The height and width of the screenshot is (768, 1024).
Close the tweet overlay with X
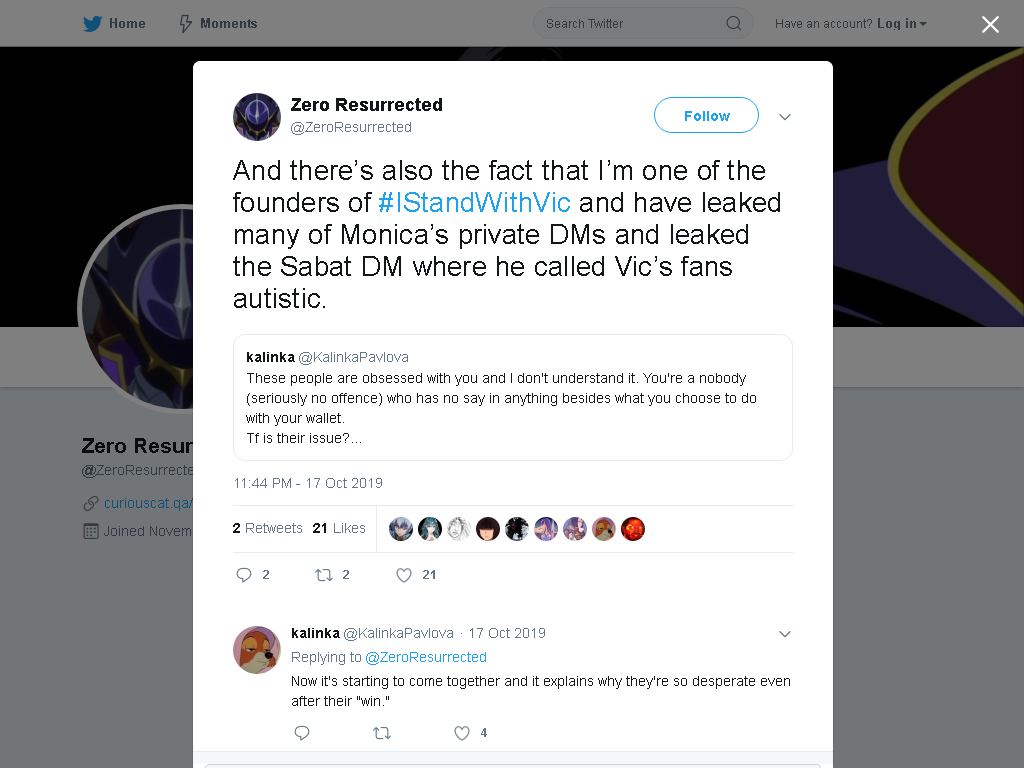coord(990,24)
